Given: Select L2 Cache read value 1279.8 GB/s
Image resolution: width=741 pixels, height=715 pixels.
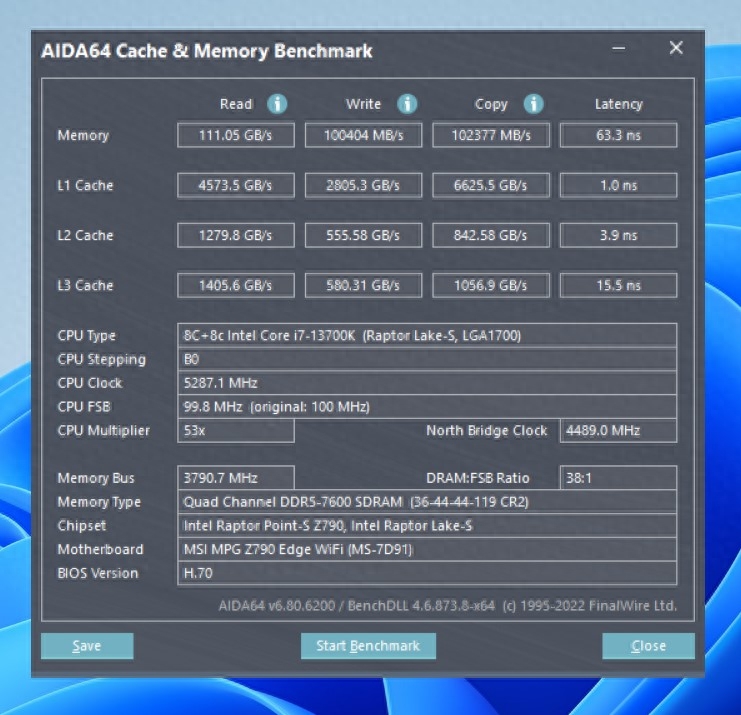Looking at the screenshot, I should point(236,235).
